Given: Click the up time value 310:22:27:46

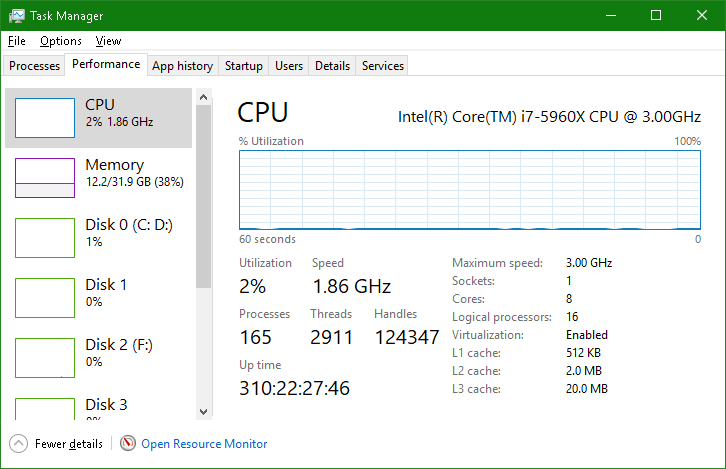Looking at the screenshot, I should coord(294,388).
